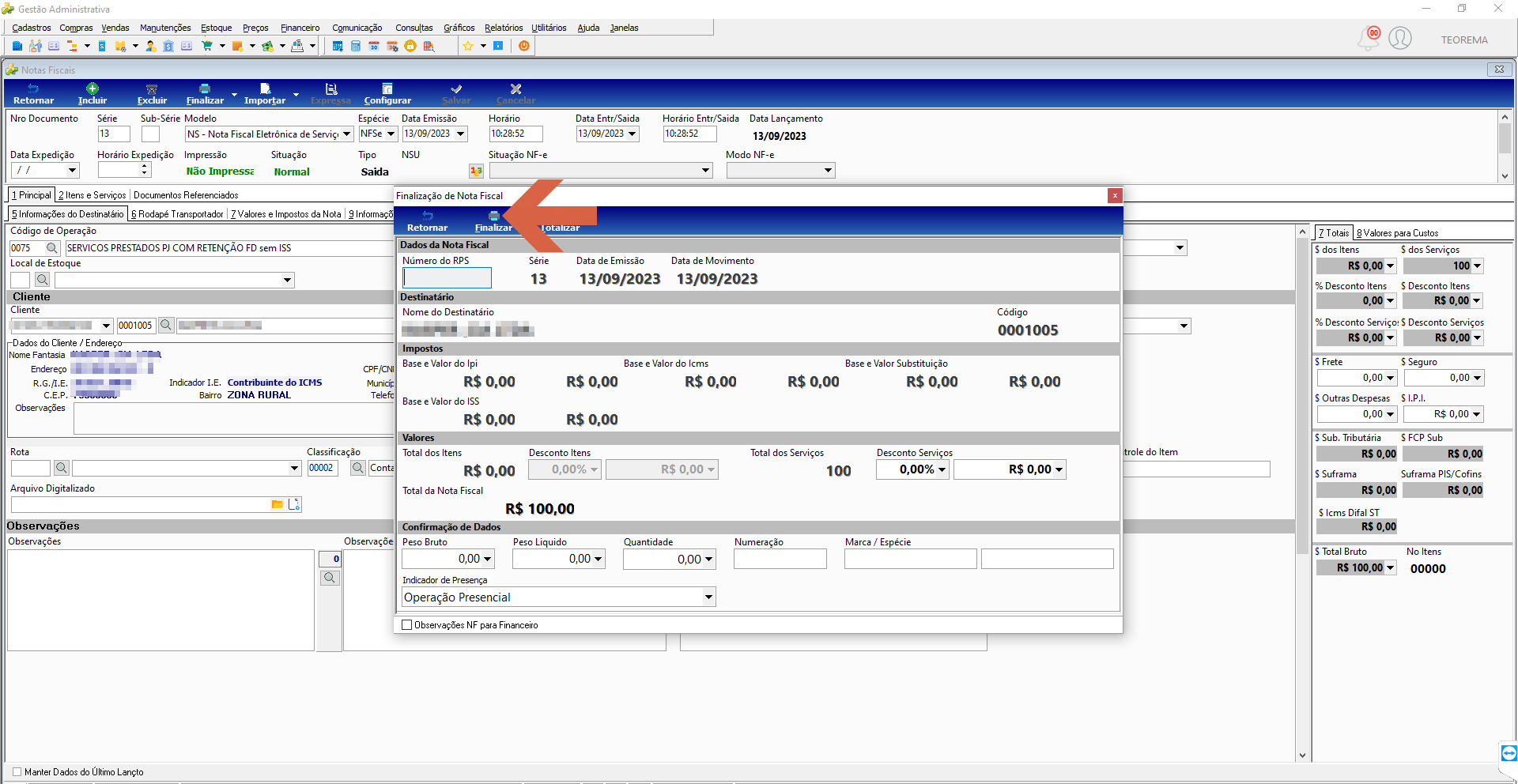Open the Peso Bruto dropdown
Image resolution: width=1518 pixels, height=784 pixels.
[x=488, y=560]
